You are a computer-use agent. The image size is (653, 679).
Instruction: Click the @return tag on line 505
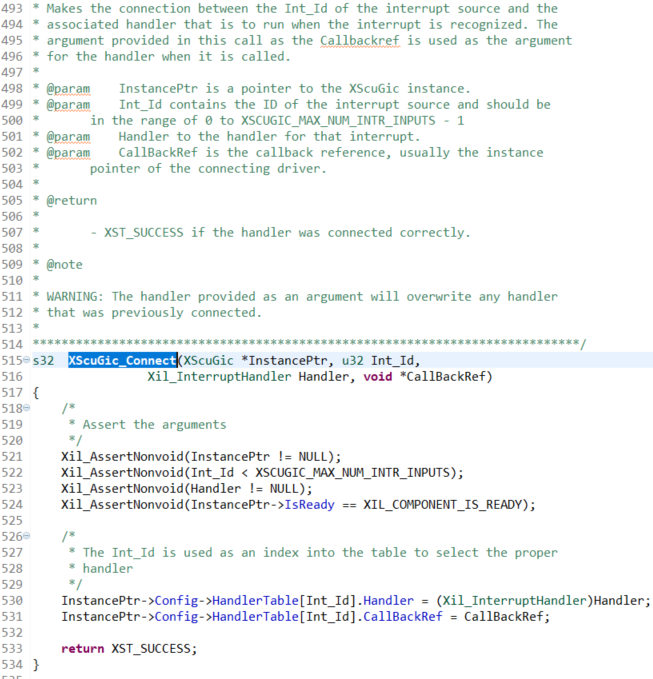pos(72,200)
